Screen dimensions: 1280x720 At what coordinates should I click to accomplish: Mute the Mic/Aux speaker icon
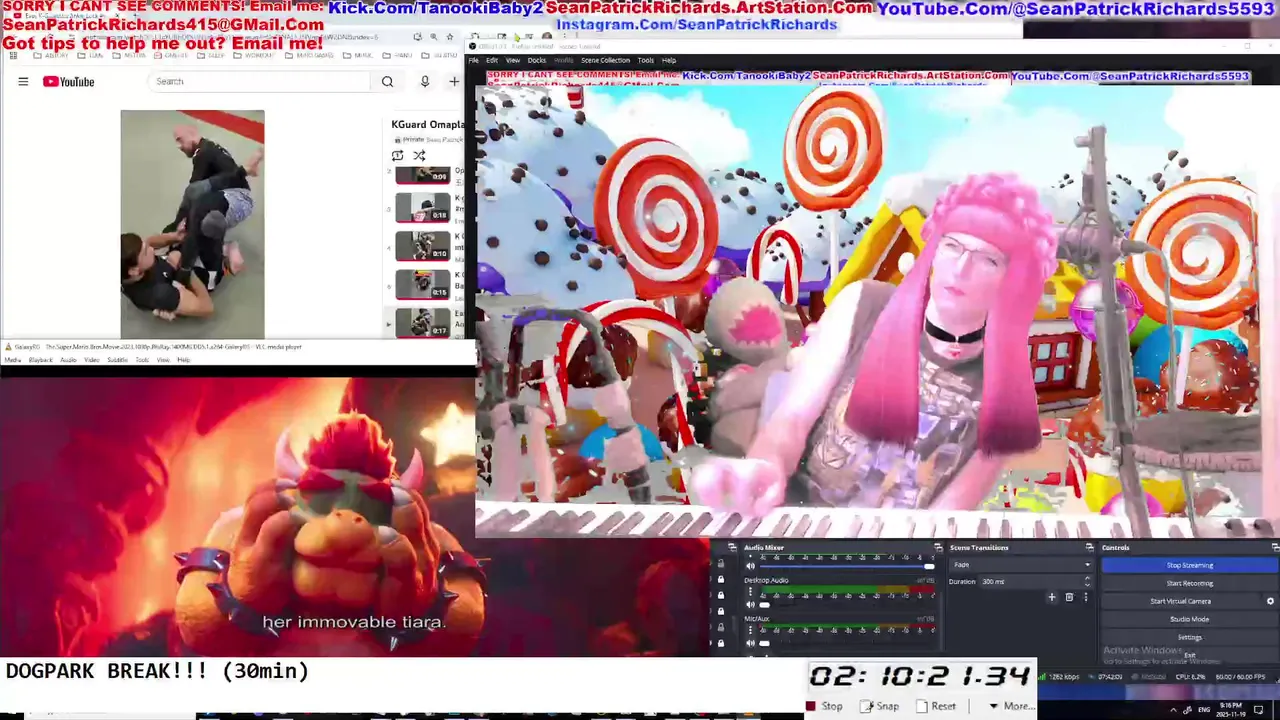[750, 643]
